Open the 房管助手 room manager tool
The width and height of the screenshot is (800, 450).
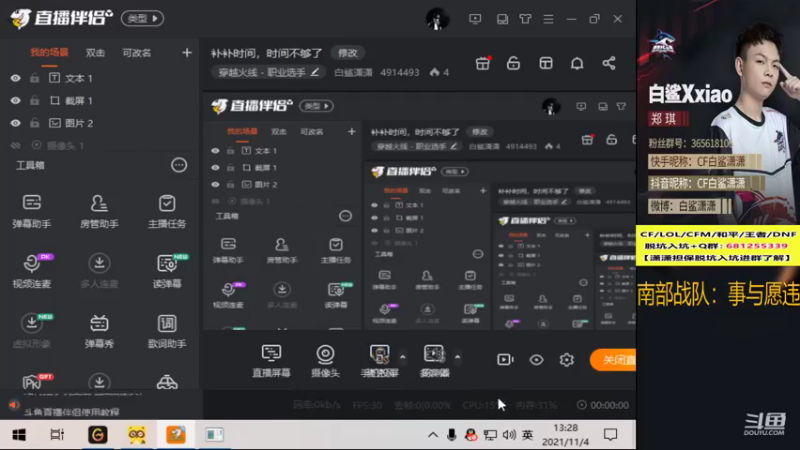pos(99,211)
